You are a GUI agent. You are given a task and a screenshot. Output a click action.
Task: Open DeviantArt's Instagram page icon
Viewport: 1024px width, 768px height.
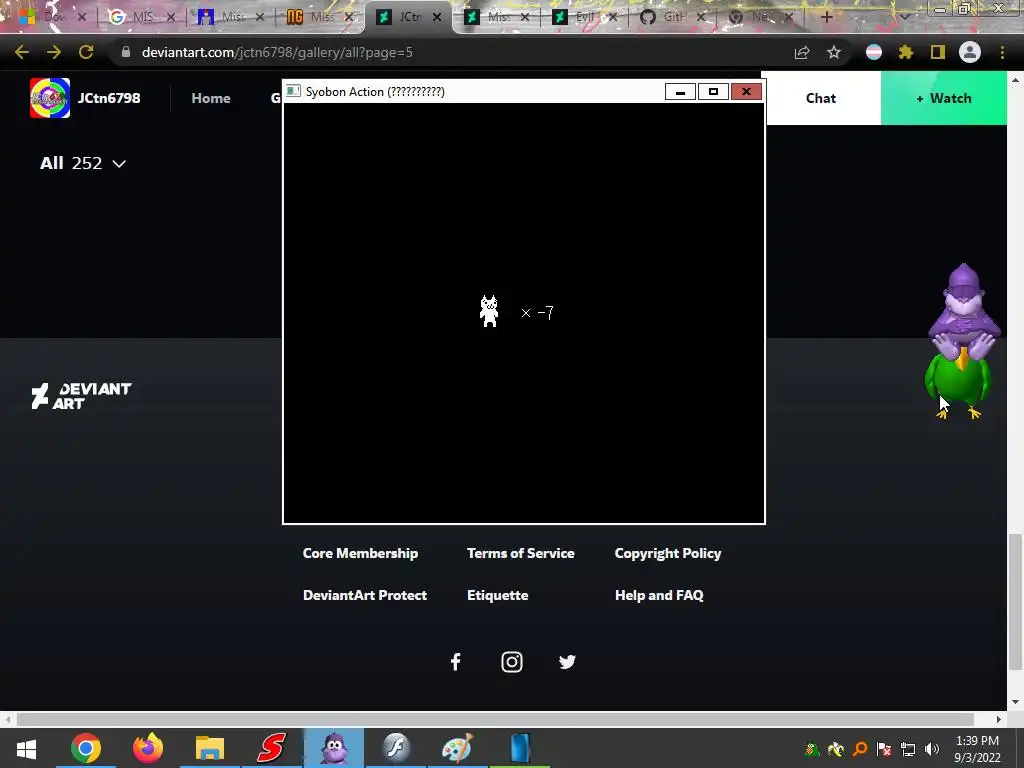(512, 662)
